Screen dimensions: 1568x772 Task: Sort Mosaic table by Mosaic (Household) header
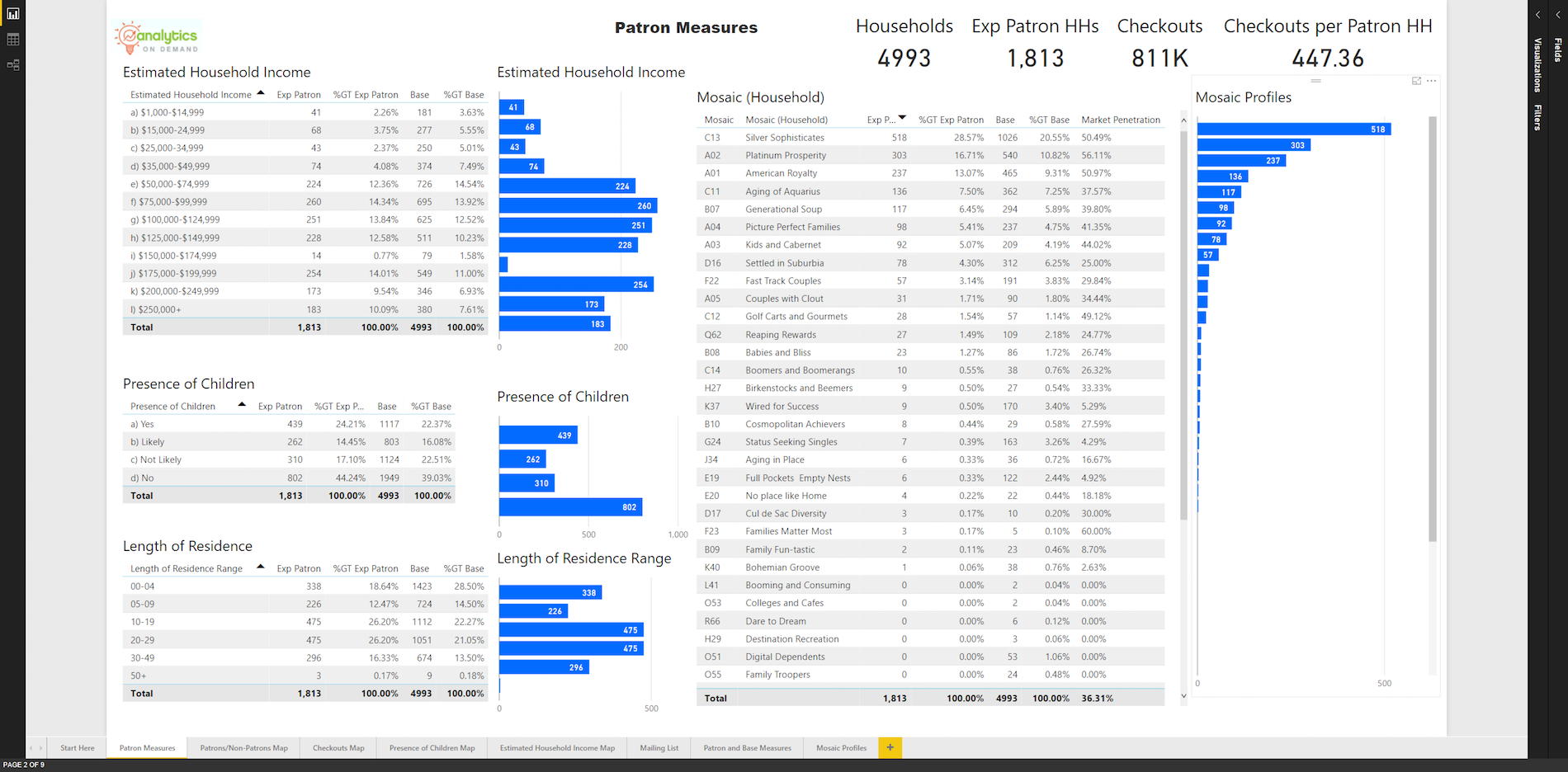click(x=786, y=120)
